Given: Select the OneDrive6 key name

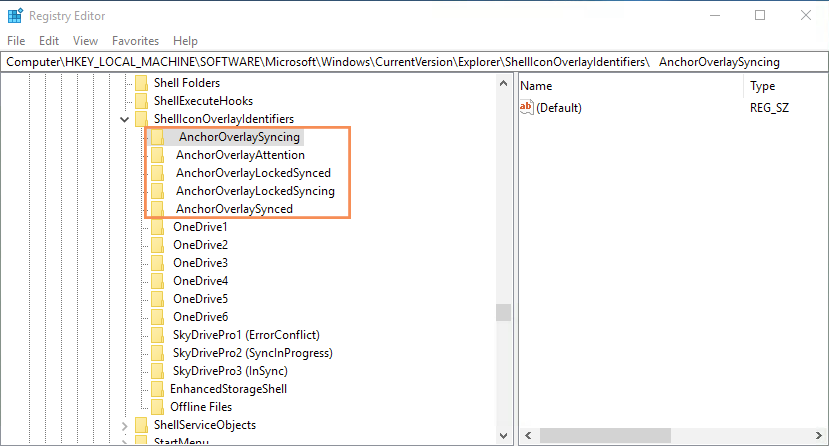Looking at the screenshot, I should [x=200, y=317].
